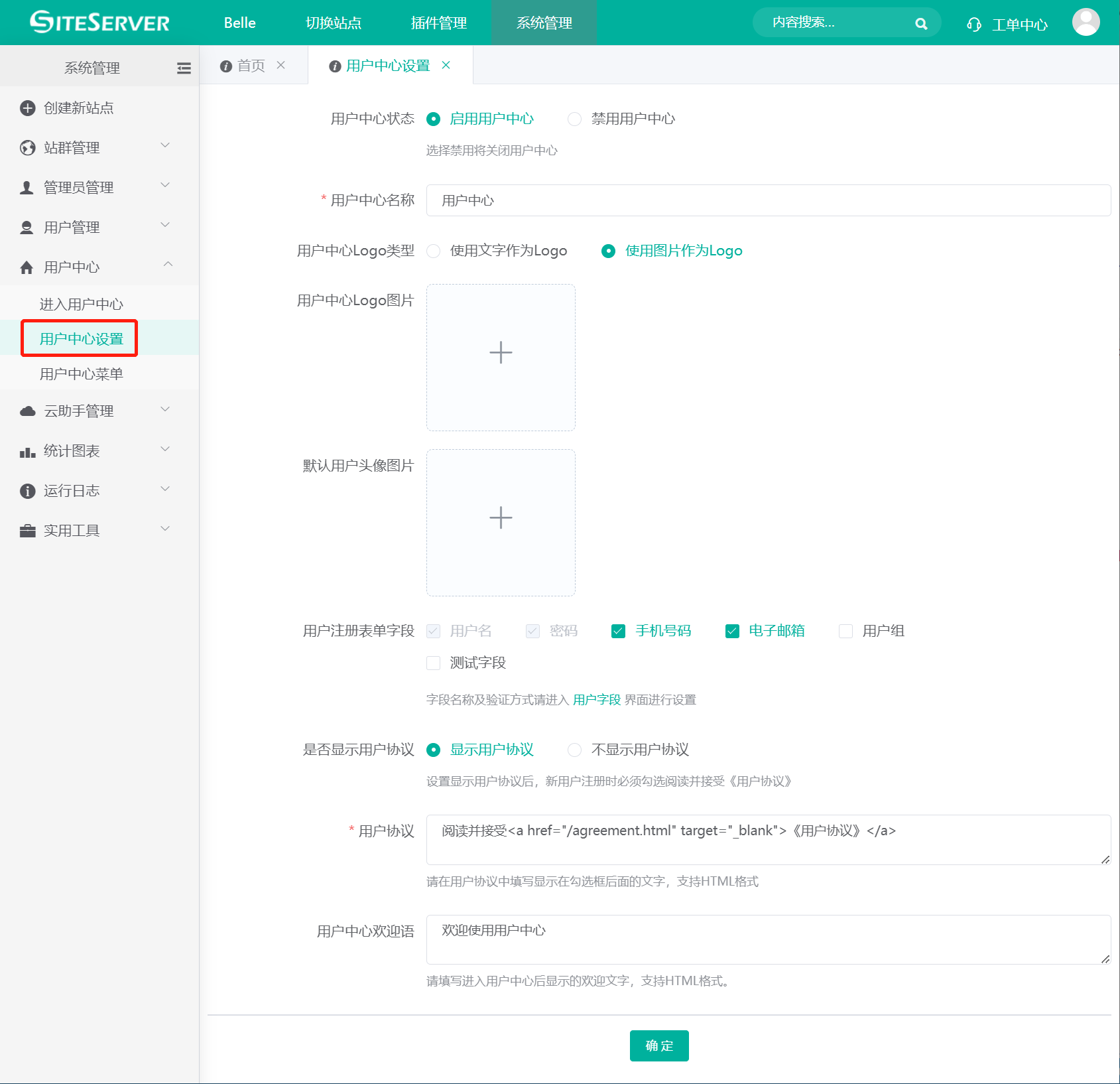Open the 插件管理 top menu
This screenshot has height=1084, width=1120.
click(438, 23)
